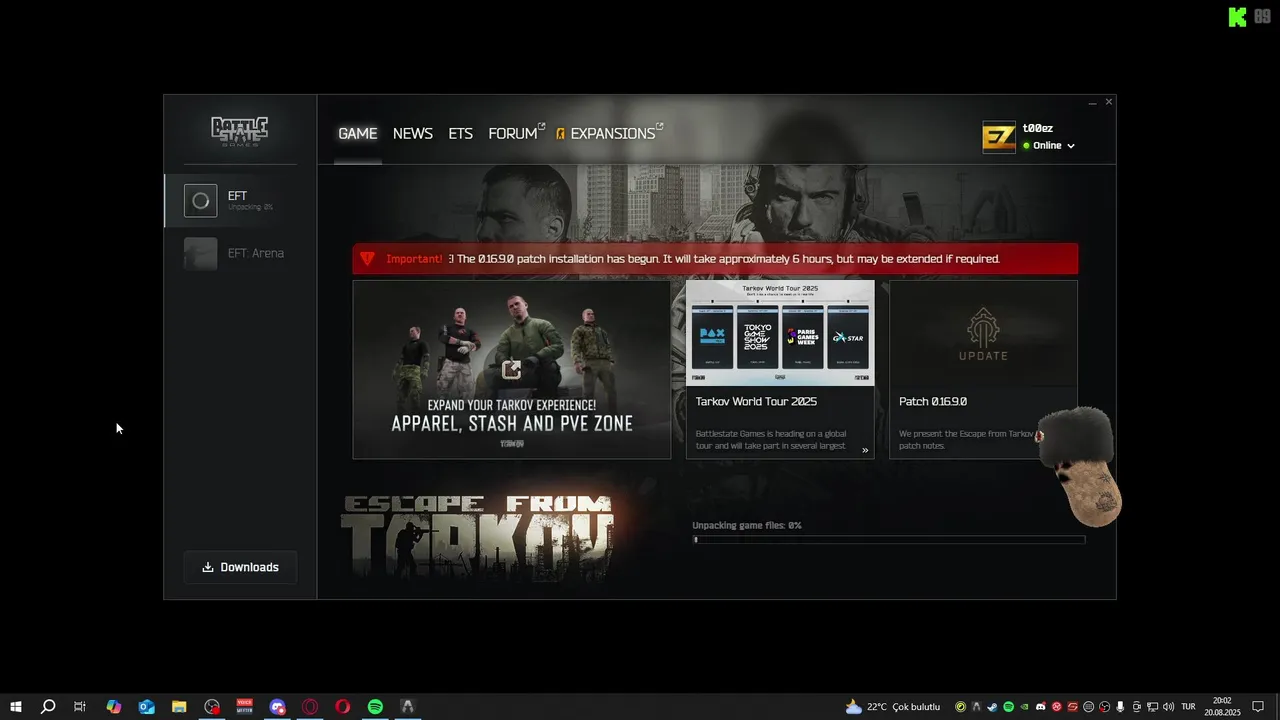Screen dimensions: 1280x720
Task: Select EFT: Arena in the sidebar
Action: point(240,254)
